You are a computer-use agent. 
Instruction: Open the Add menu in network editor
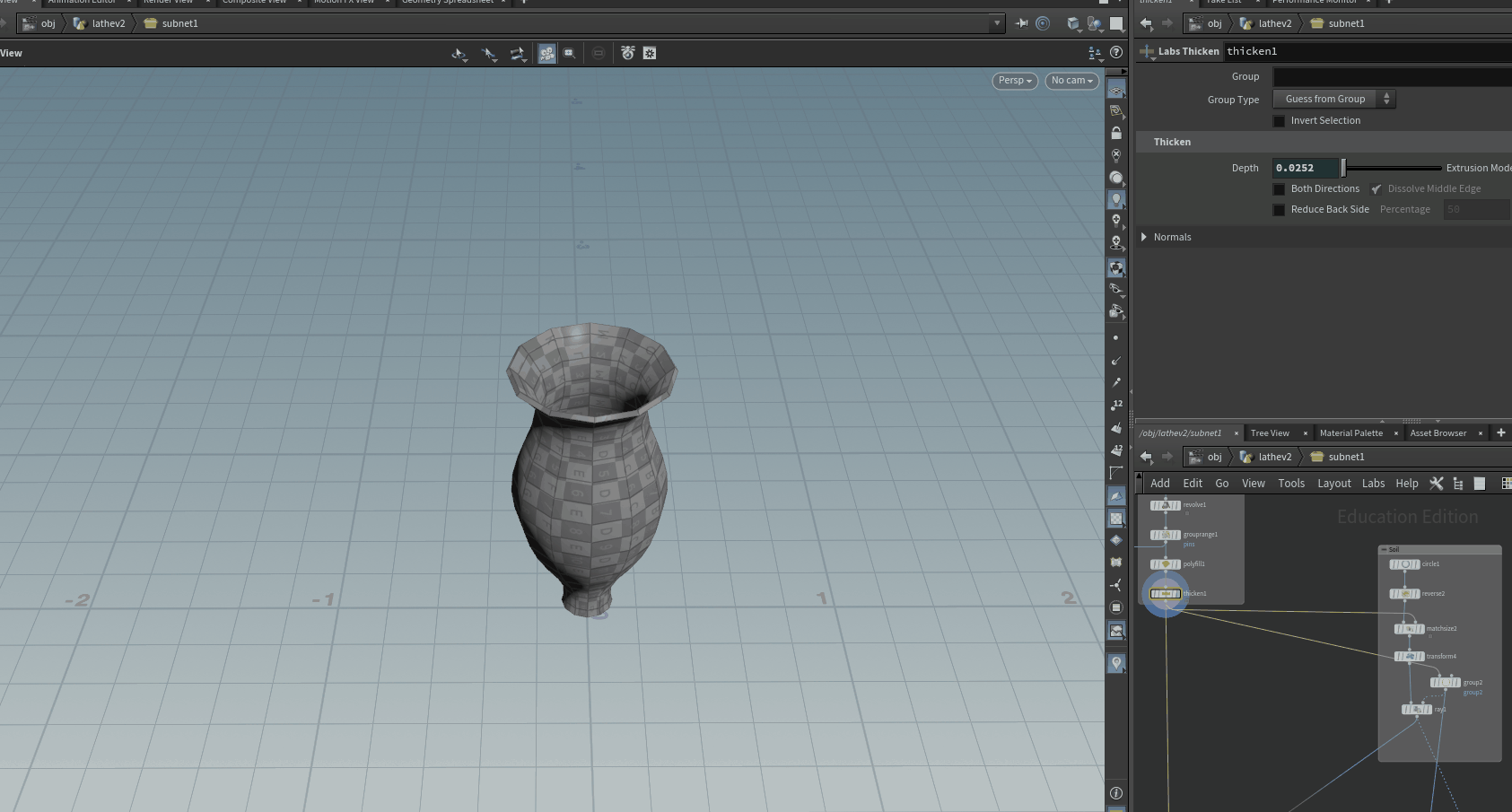(x=1160, y=484)
